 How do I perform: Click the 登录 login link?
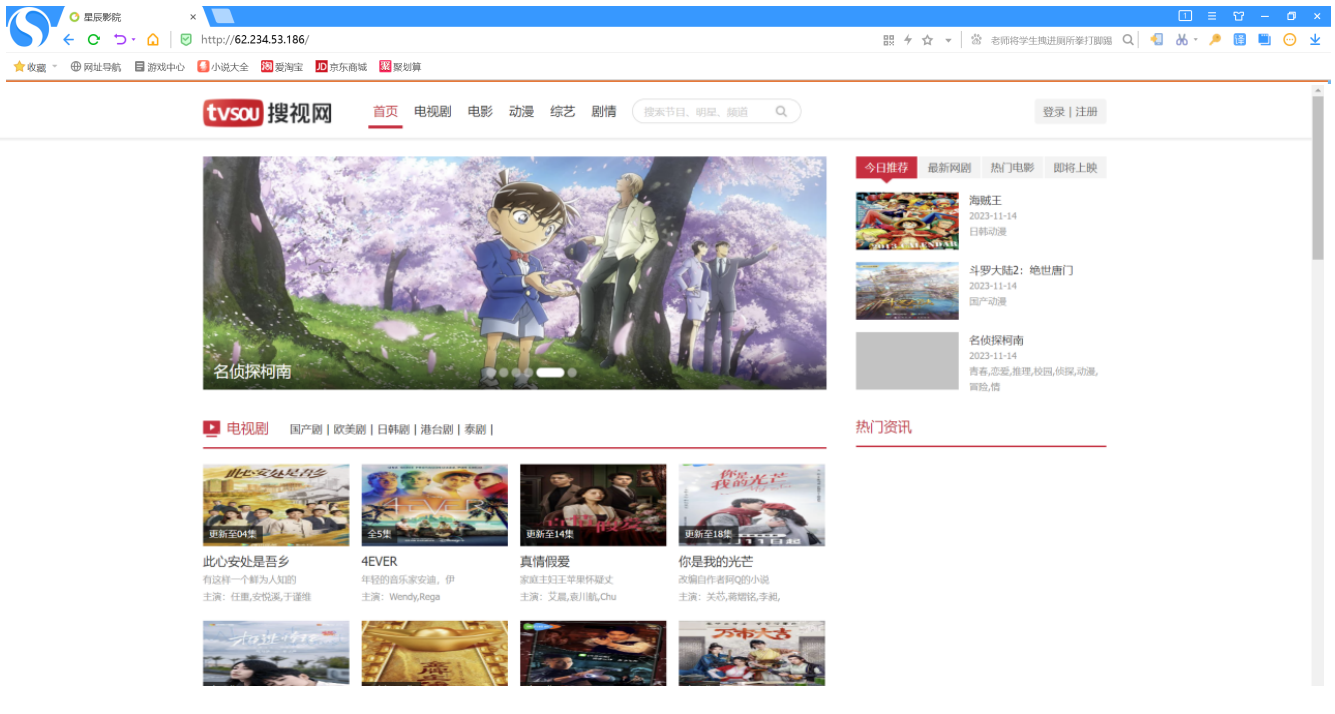click(x=1052, y=111)
